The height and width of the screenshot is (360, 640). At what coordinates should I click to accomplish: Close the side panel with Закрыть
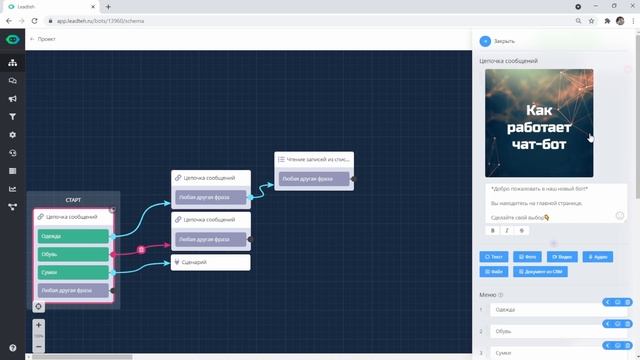pos(497,41)
